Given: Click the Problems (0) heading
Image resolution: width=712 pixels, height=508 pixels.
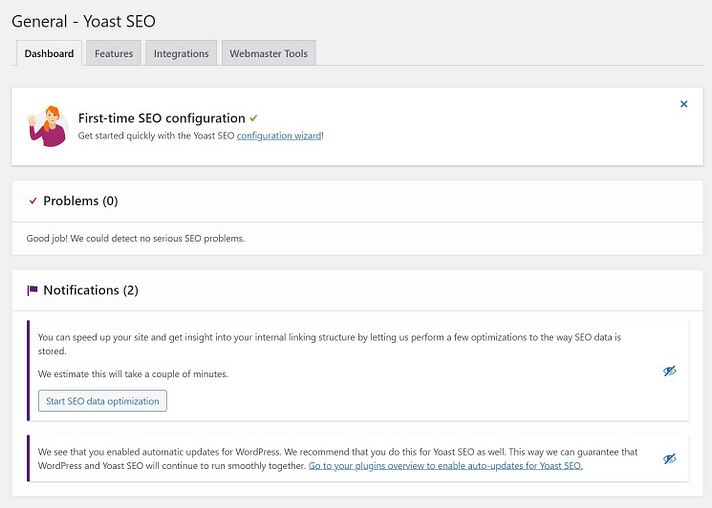Looking at the screenshot, I should pyautogui.click(x=80, y=201).
